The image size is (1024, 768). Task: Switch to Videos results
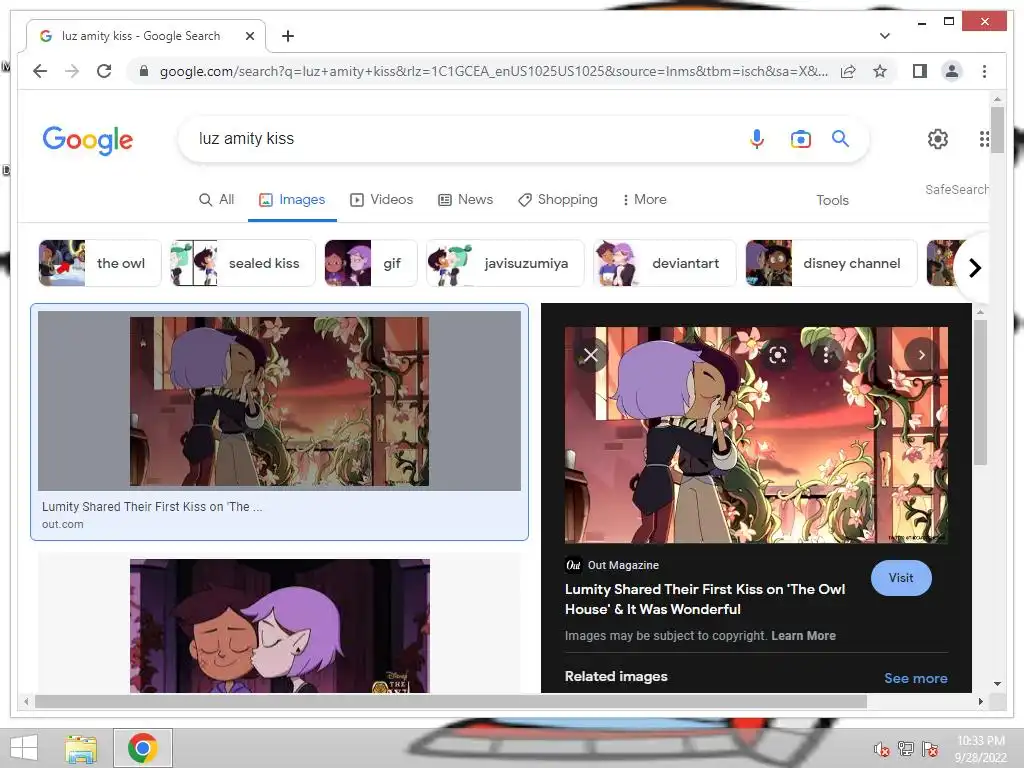pyautogui.click(x=382, y=199)
